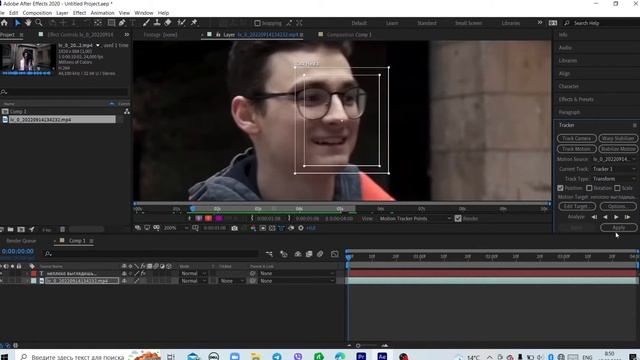640x360 pixels.
Task: Select the mp4 footage item in Project panel
Action: 58,120
